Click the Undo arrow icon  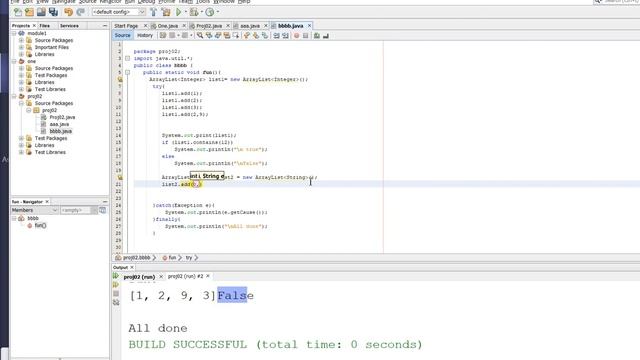click(x=69, y=12)
